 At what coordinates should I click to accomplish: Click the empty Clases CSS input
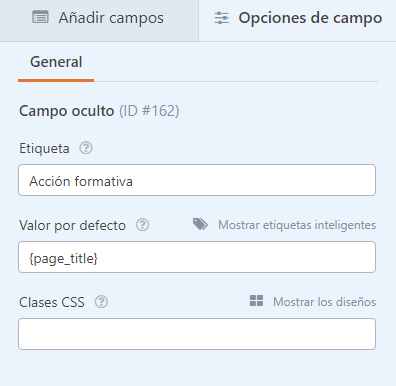(x=197, y=334)
